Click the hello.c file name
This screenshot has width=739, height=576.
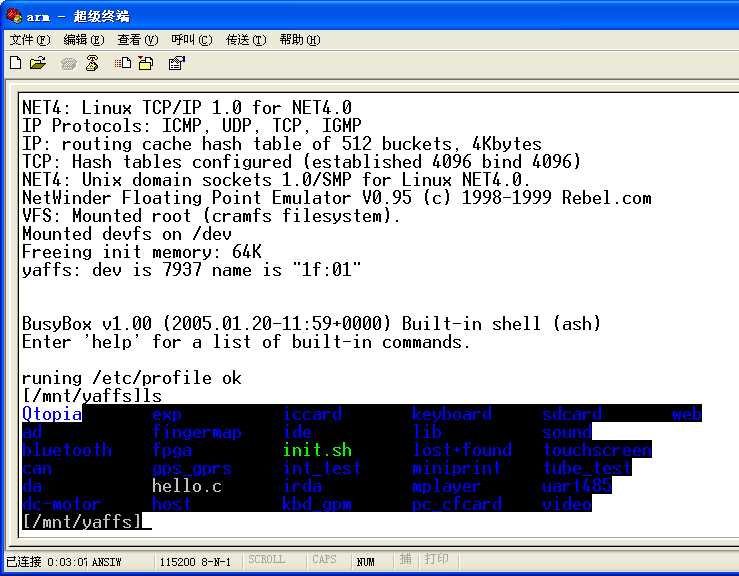click(187, 485)
